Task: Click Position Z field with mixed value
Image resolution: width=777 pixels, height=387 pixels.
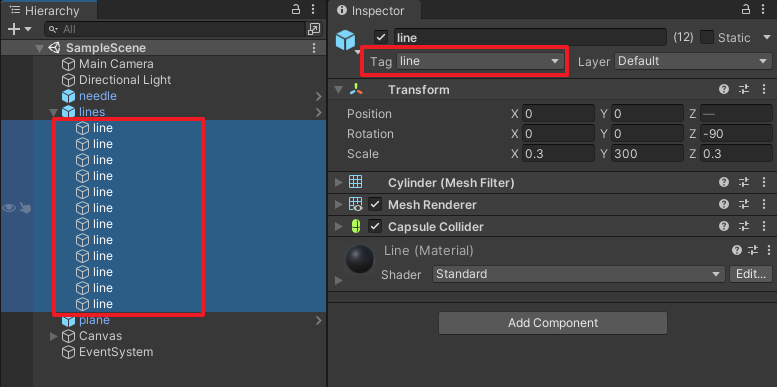Action: coord(736,114)
